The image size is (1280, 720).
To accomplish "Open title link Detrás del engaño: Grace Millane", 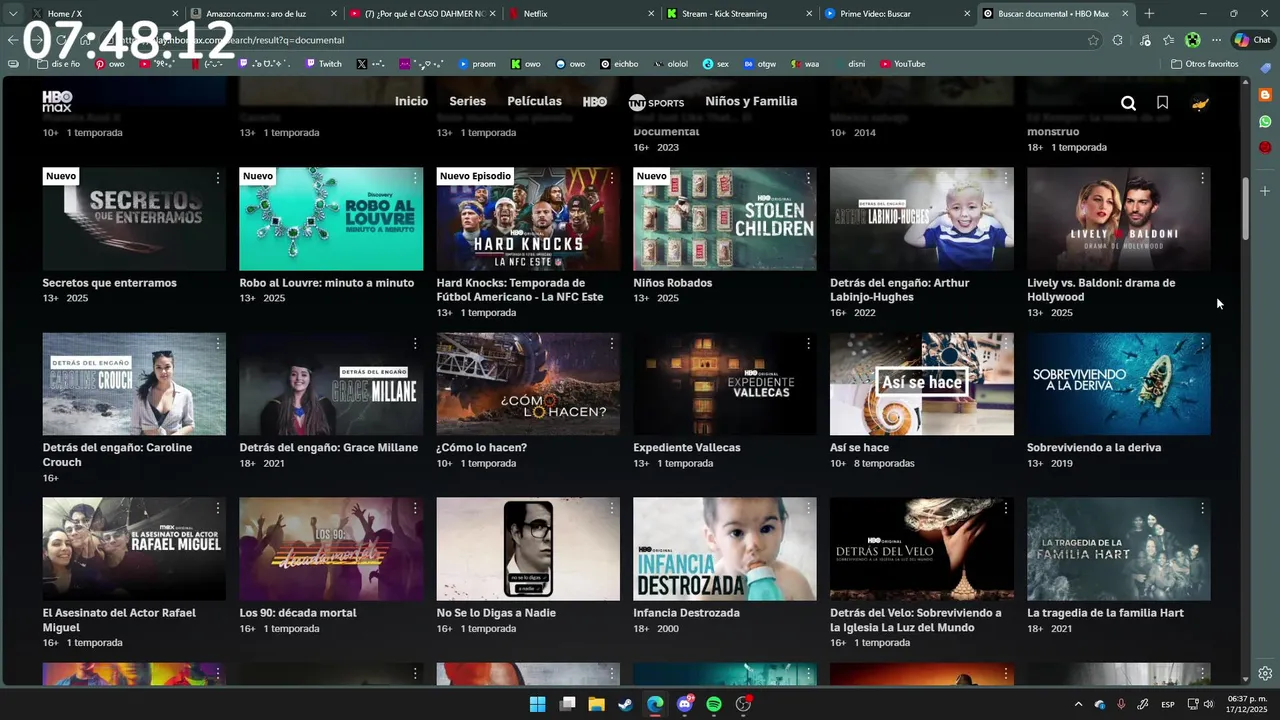I will point(329,448).
